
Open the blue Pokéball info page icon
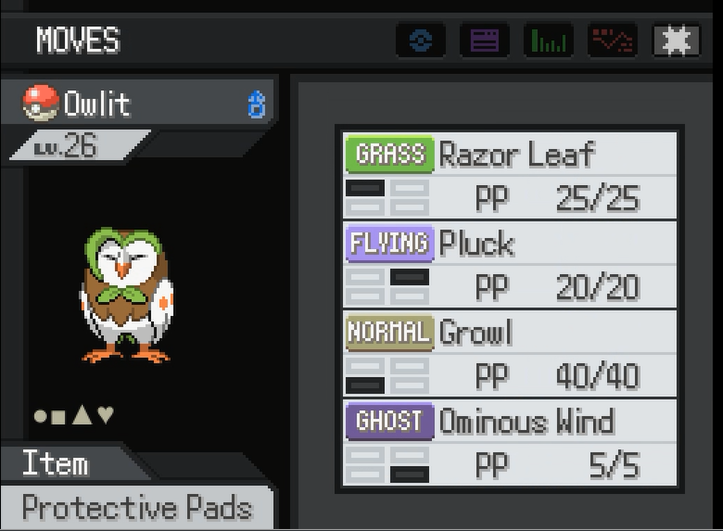pyautogui.click(x=421, y=40)
